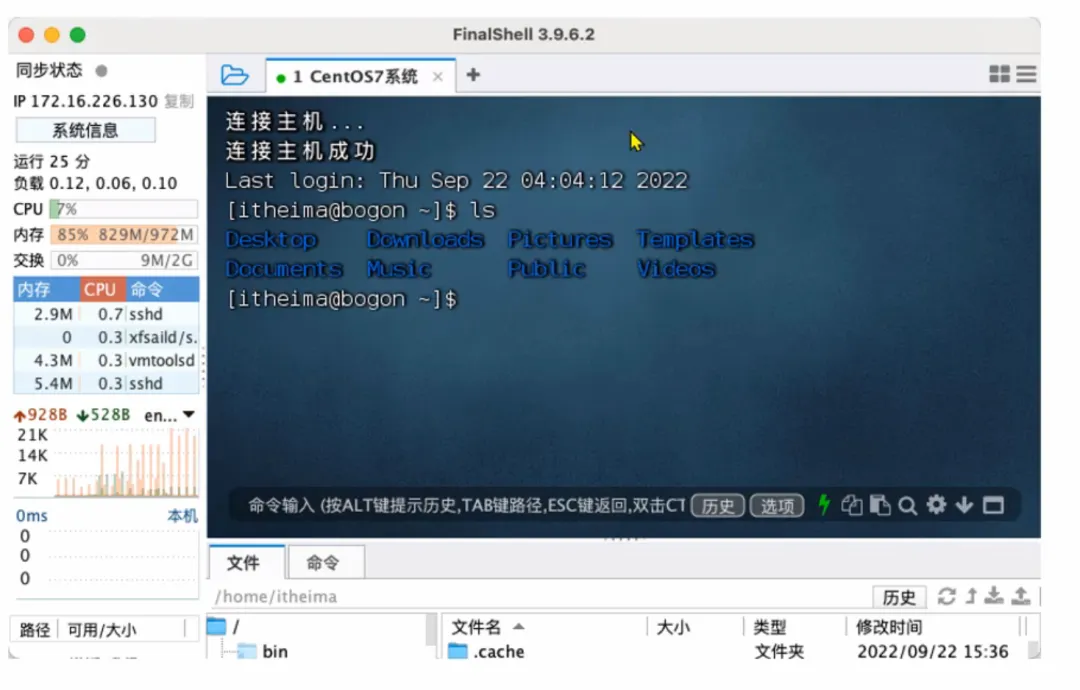The width and height of the screenshot is (1080, 690).
Task: Click the file download icon
Action: [x=994, y=596]
